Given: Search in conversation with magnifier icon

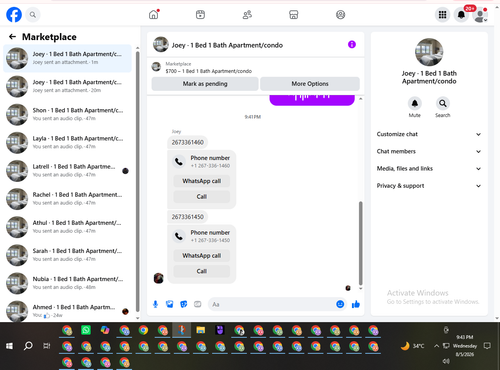Looking at the screenshot, I should pyautogui.click(x=443, y=104).
